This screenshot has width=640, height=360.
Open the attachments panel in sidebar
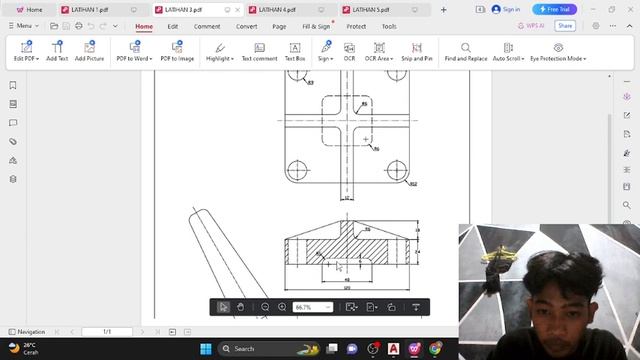pos(13,142)
